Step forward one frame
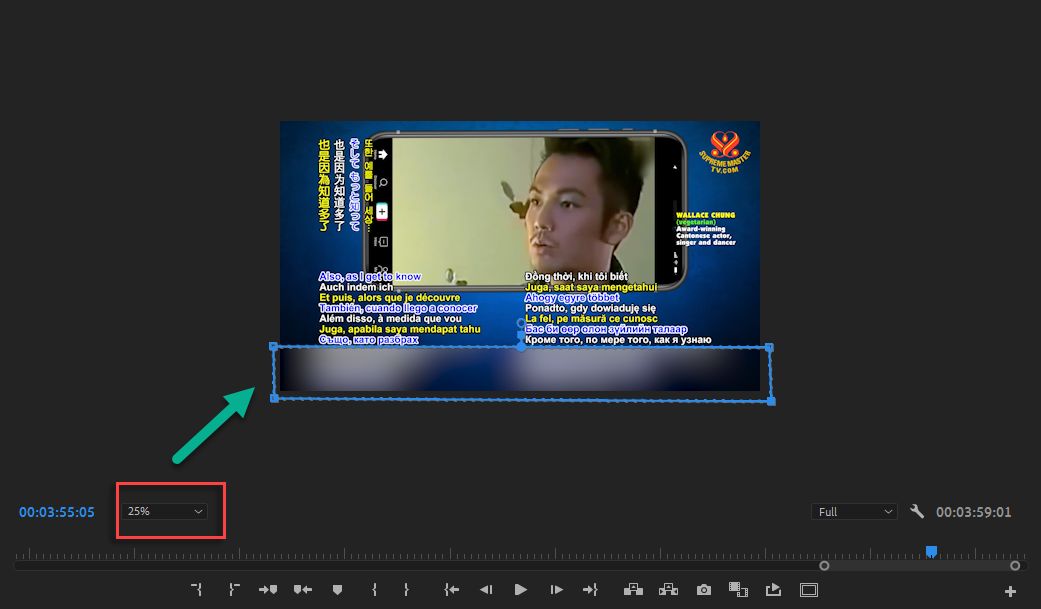This screenshot has height=609, width=1041. point(556,589)
